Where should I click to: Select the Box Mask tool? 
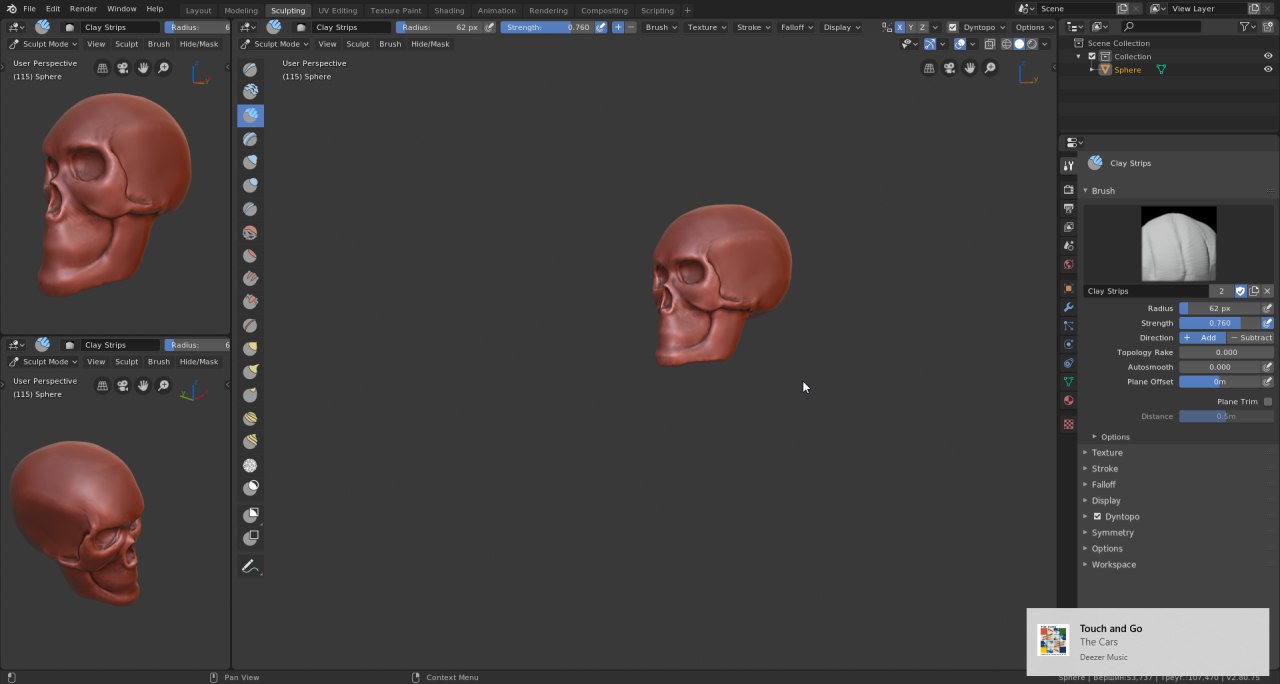pos(250,515)
